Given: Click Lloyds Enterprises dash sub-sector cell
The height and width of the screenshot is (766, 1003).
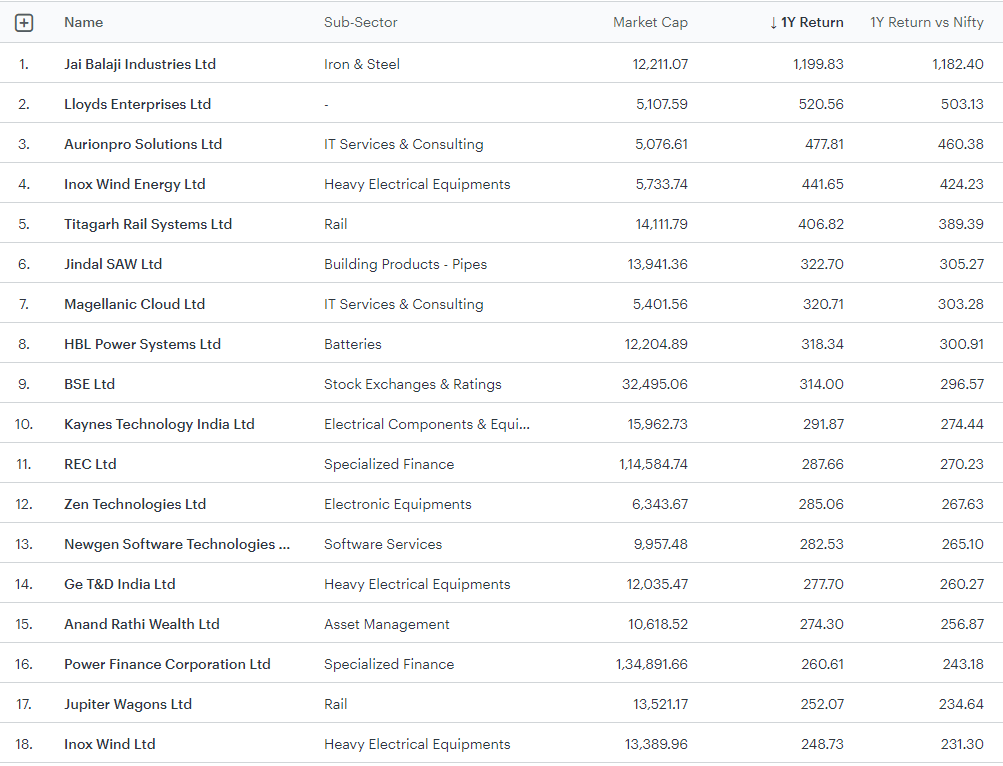Looking at the screenshot, I should (x=326, y=104).
